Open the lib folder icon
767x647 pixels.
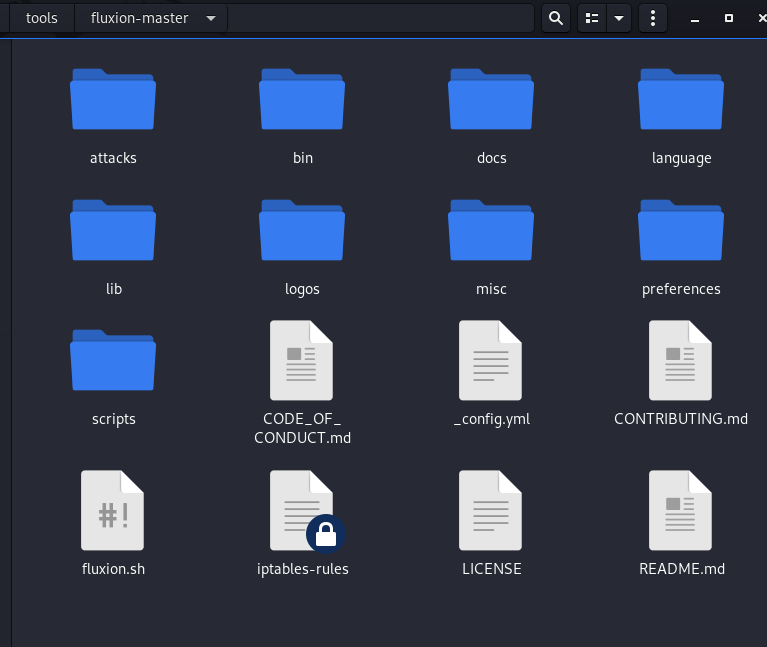[113, 230]
